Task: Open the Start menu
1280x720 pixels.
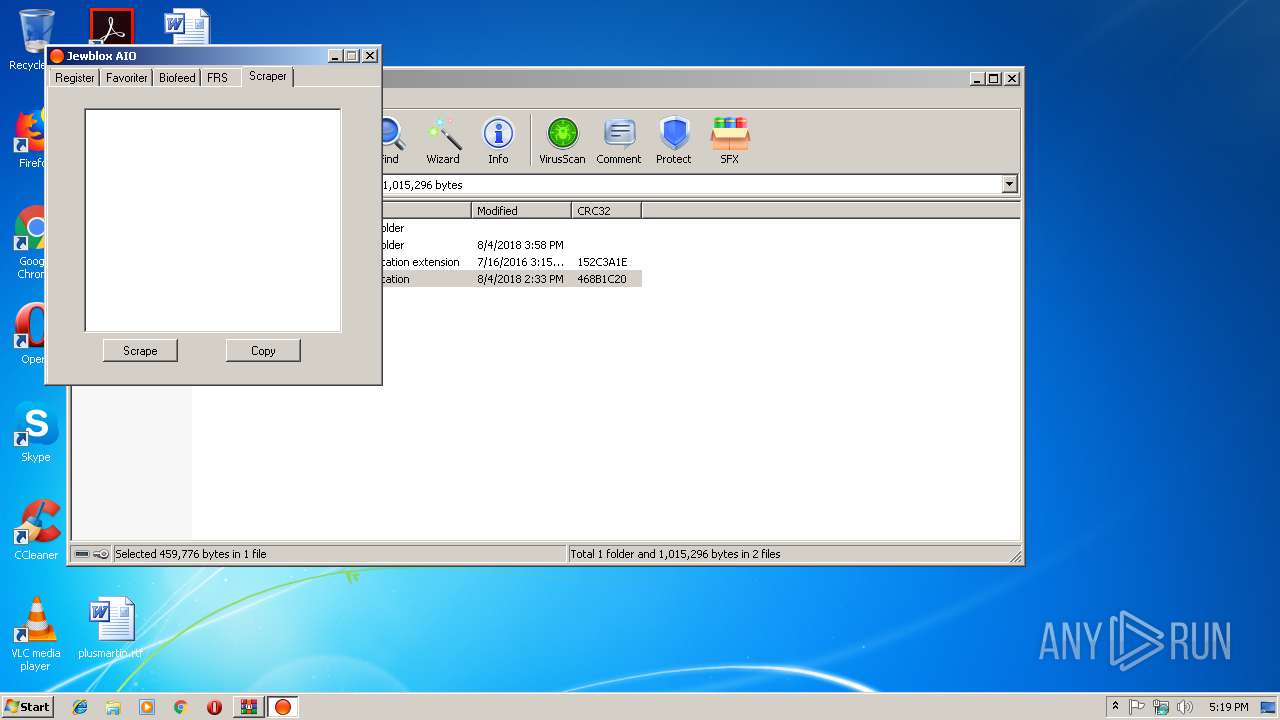Action: 28,706
